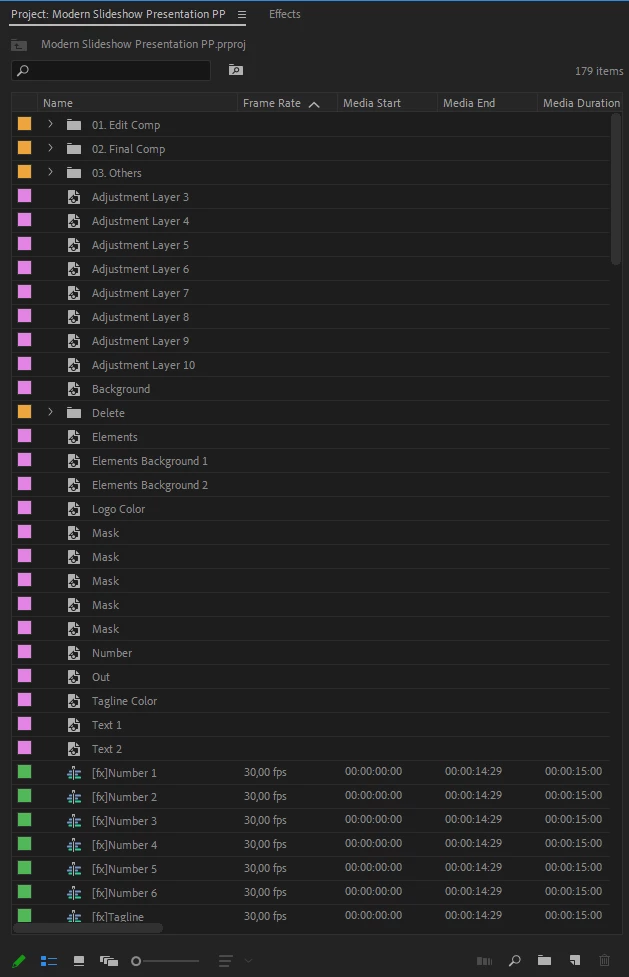This screenshot has height=977, width=629.
Task: Click the vertical scrollbar of the item list
Action: pyautogui.click(x=616, y=189)
